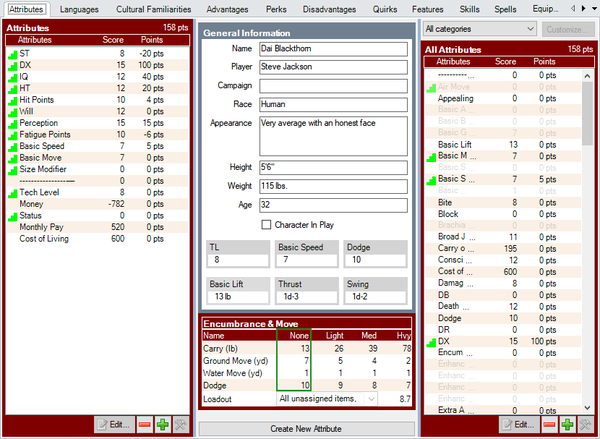
Task: Click the Height field
Action: coord(333,168)
